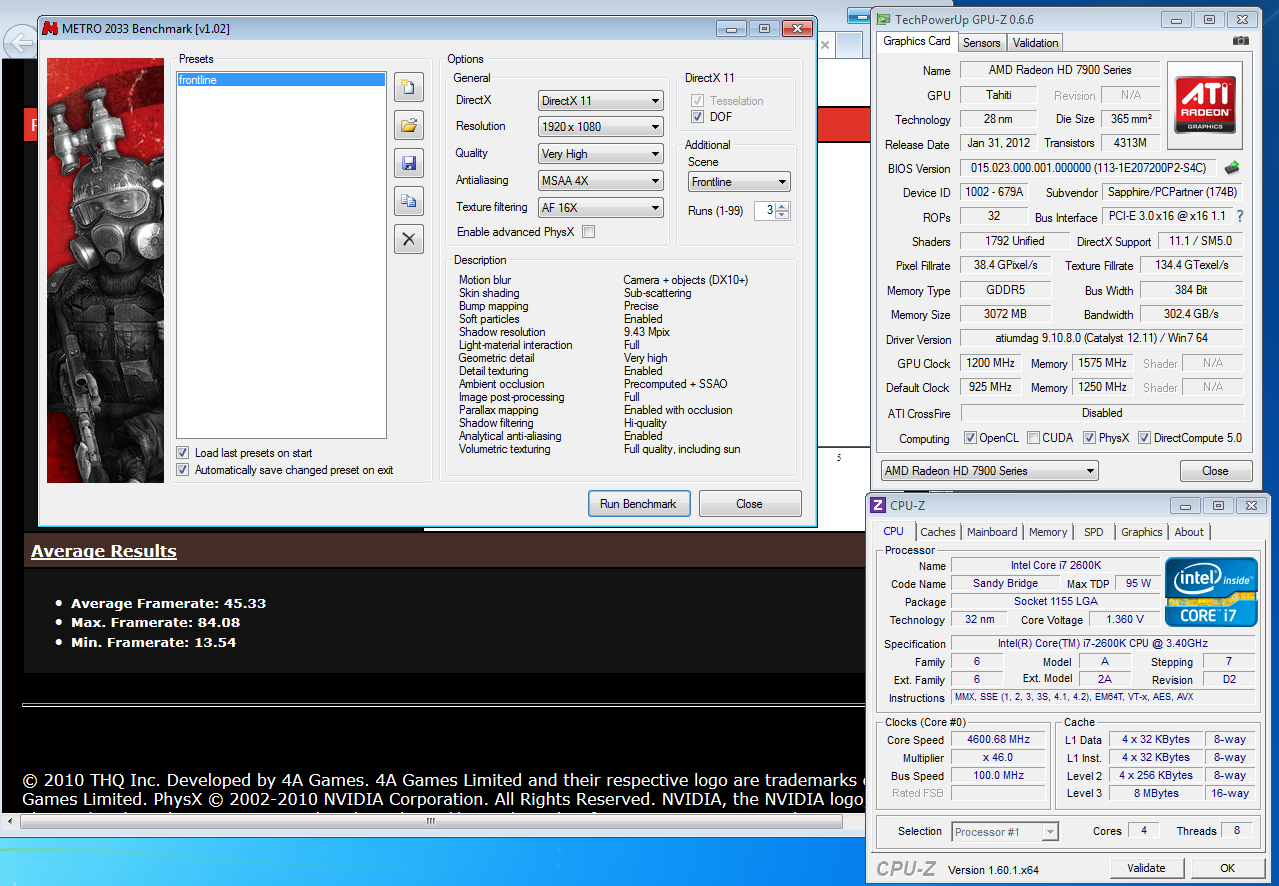Click the Core Speed 4600.68 MHz value
1279x886 pixels.
point(996,740)
